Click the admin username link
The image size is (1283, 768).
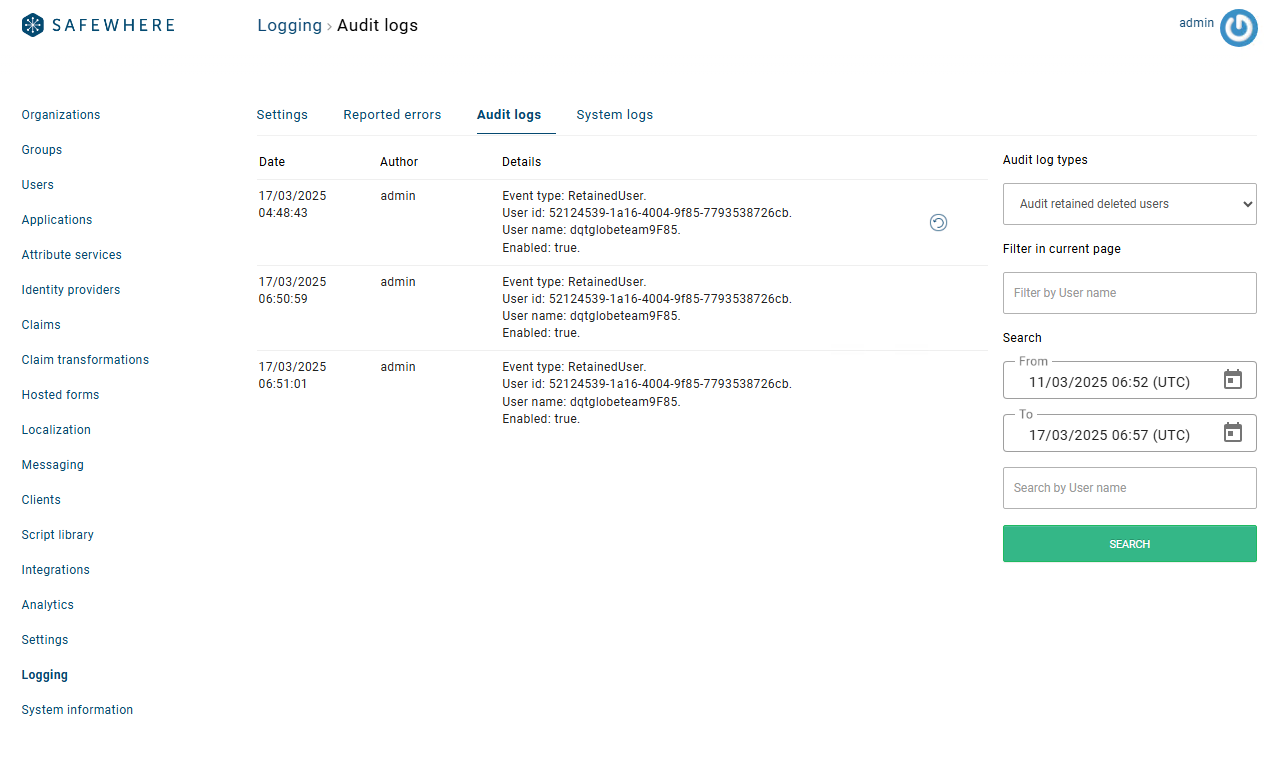click(x=1196, y=23)
